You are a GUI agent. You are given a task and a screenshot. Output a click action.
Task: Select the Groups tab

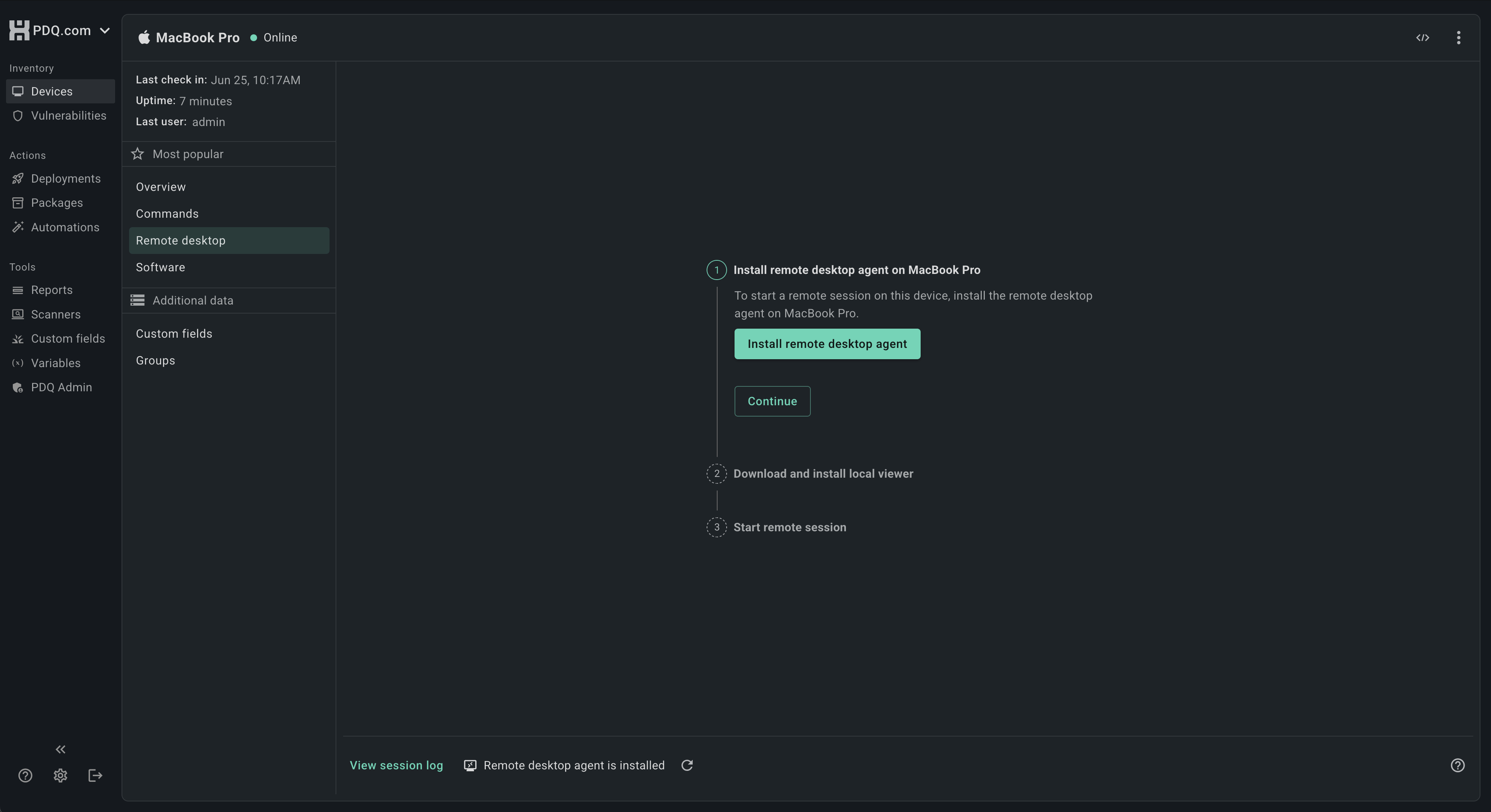tap(229, 361)
